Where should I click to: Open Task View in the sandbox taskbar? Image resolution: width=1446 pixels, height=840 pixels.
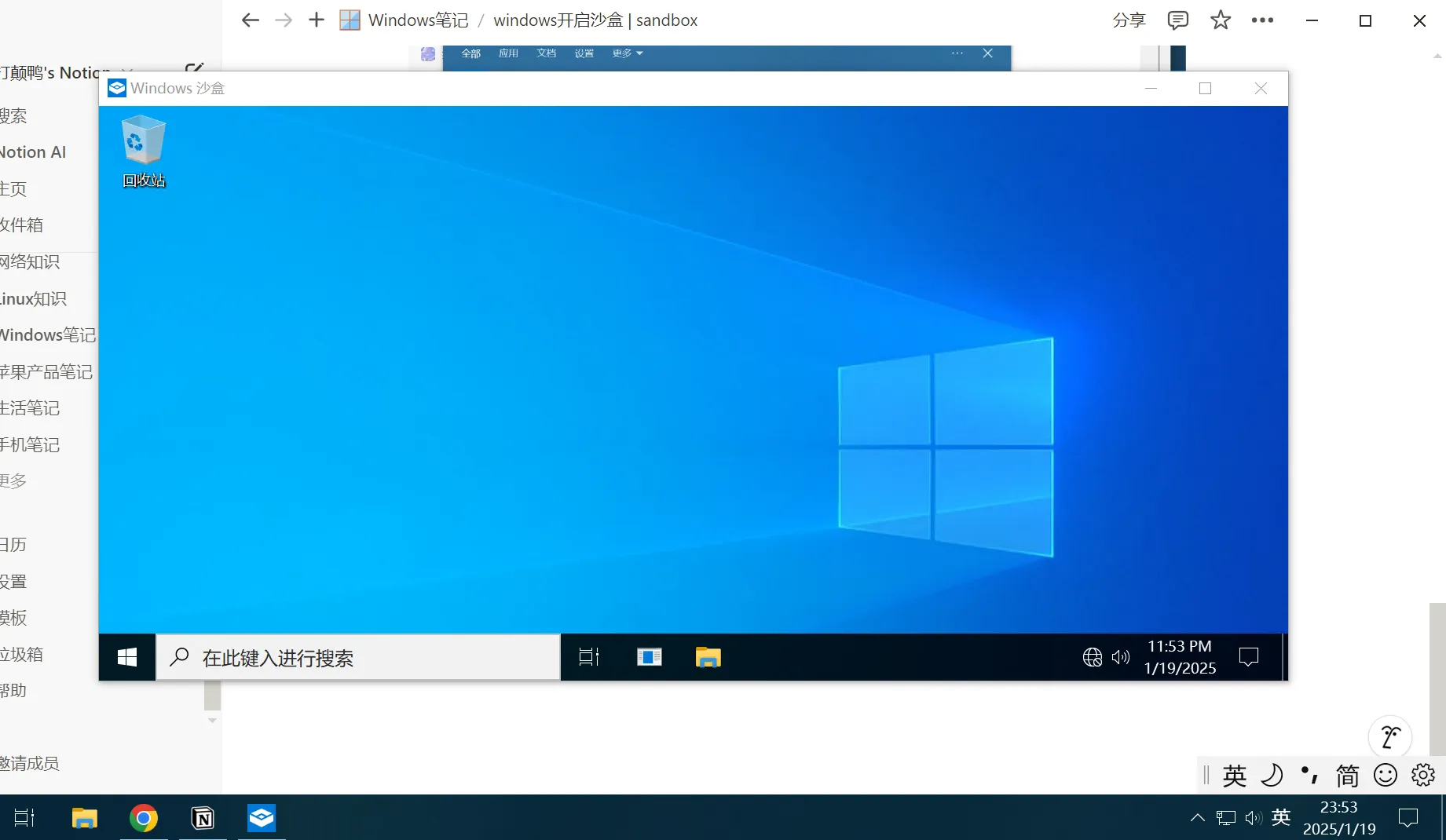click(x=588, y=657)
